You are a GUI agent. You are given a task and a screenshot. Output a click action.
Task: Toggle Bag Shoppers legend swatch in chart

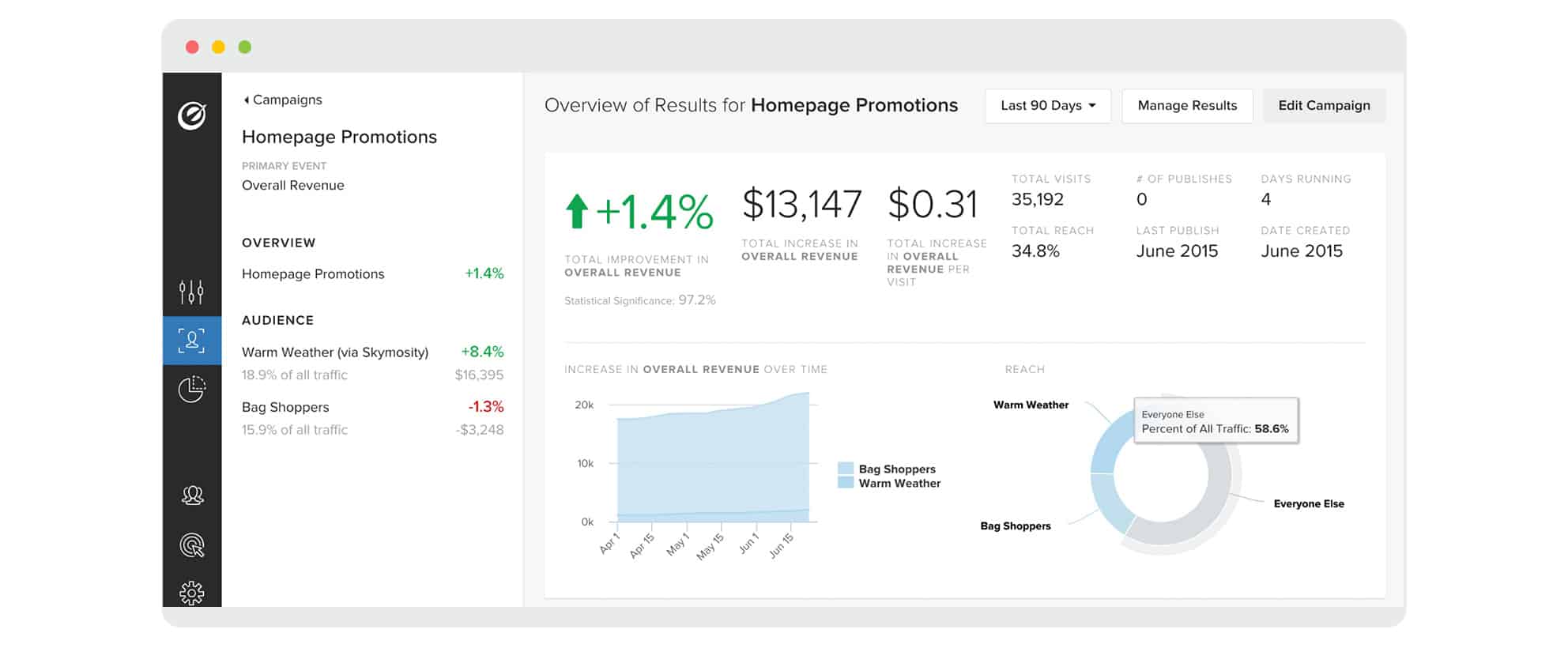pyautogui.click(x=845, y=469)
